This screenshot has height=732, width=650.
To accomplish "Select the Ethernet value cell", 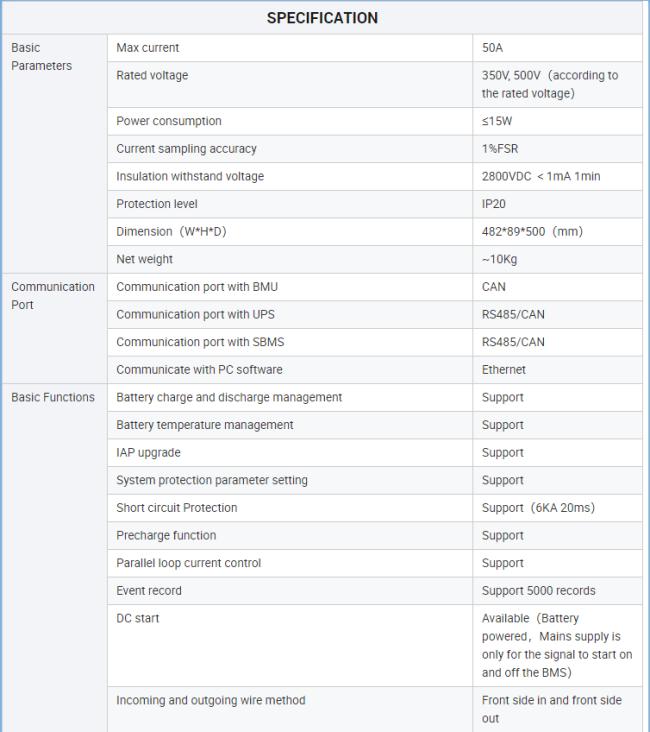I will pyautogui.click(x=504, y=370).
